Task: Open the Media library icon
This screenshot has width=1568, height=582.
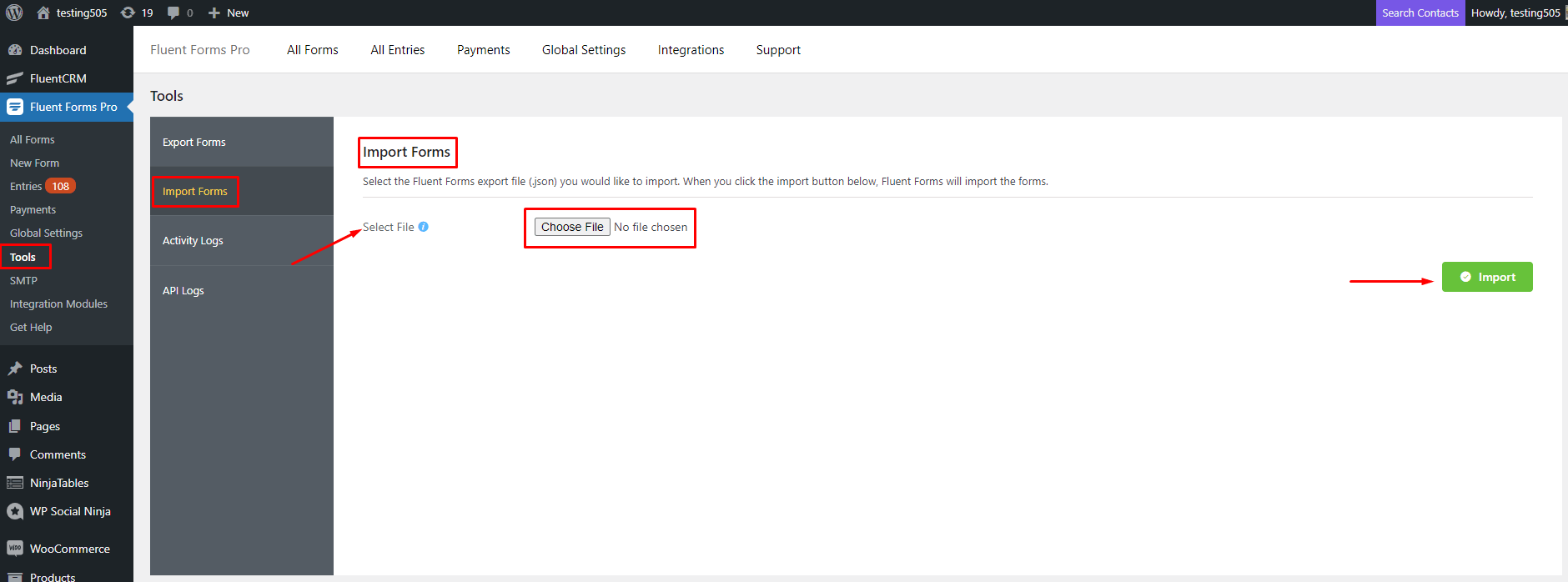Action: (14, 397)
